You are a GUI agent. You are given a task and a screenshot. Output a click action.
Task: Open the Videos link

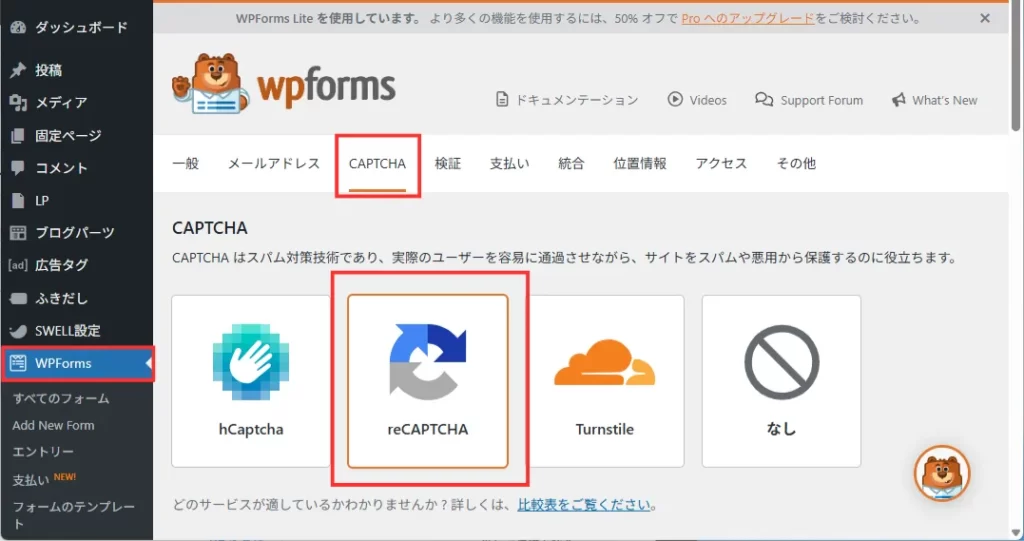[697, 100]
